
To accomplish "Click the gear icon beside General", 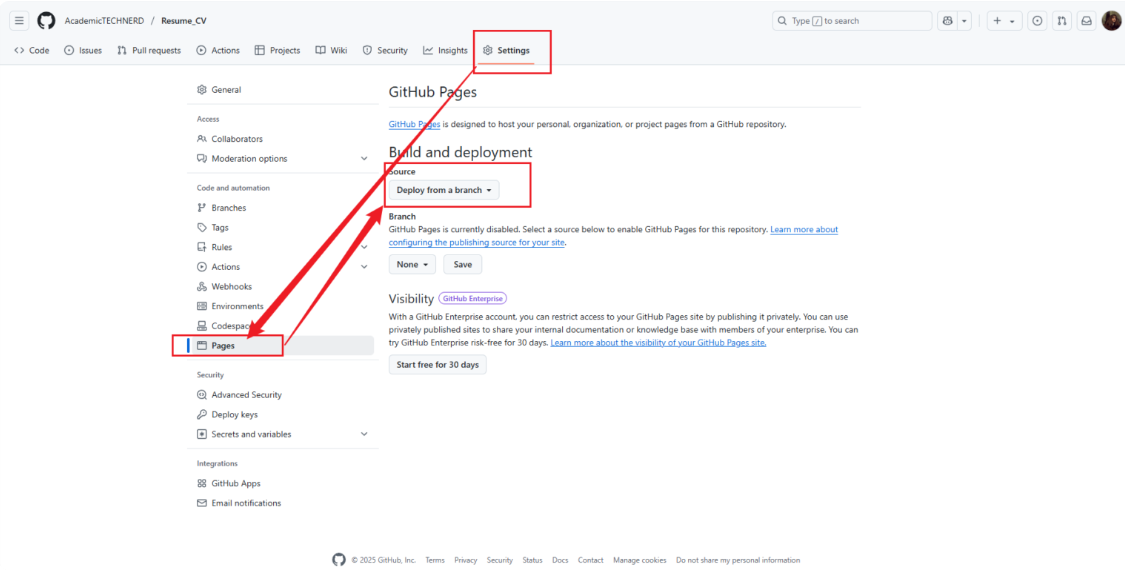I will click(x=202, y=90).
